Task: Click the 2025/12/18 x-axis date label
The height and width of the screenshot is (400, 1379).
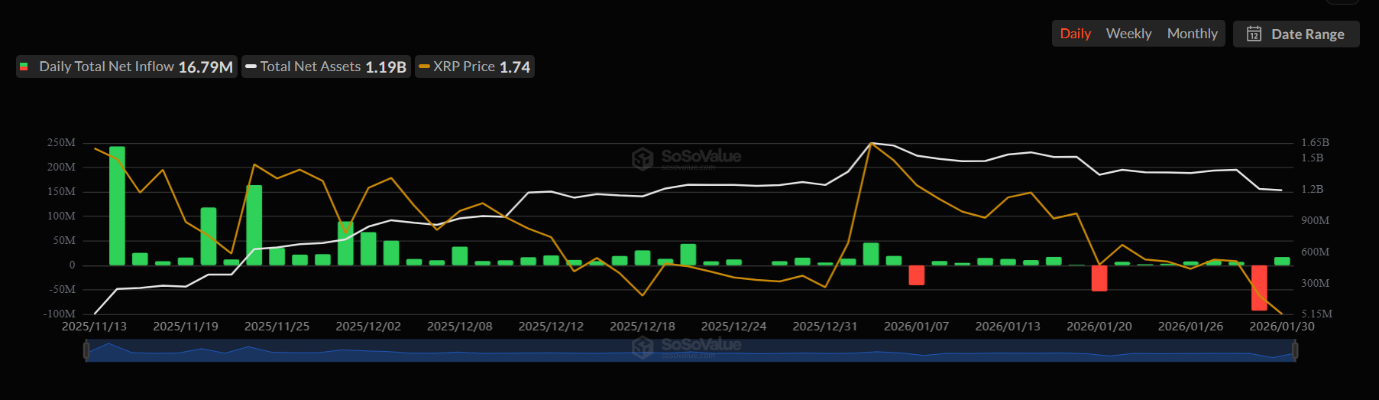Action: (642, 326)
